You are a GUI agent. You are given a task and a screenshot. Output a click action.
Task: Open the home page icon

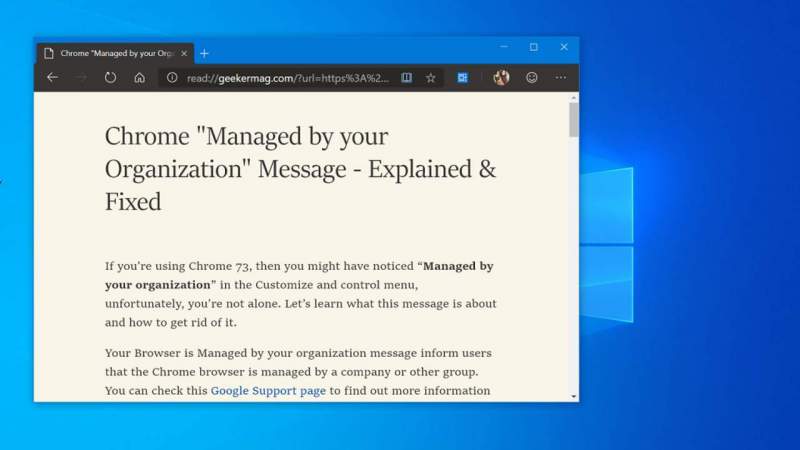pos(139,78)
